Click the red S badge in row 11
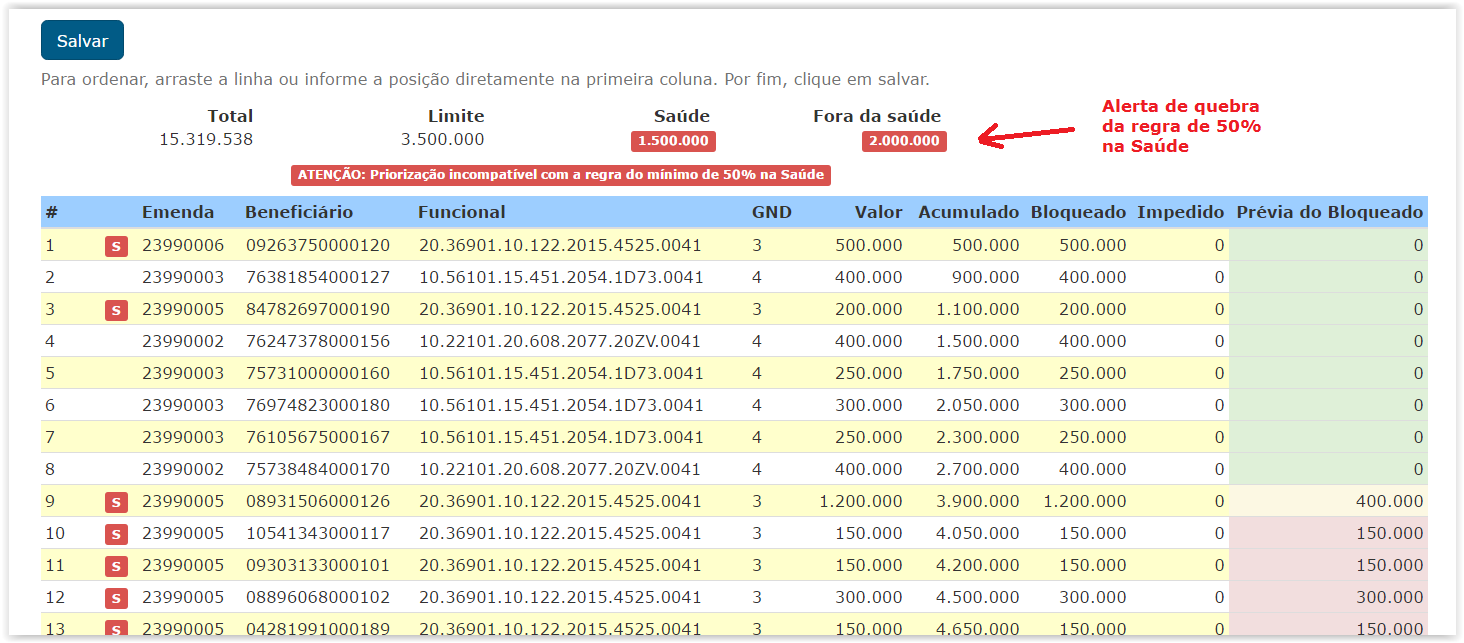Image resolution: width=1464 pixels, height=643 pixels. [116, 566]
